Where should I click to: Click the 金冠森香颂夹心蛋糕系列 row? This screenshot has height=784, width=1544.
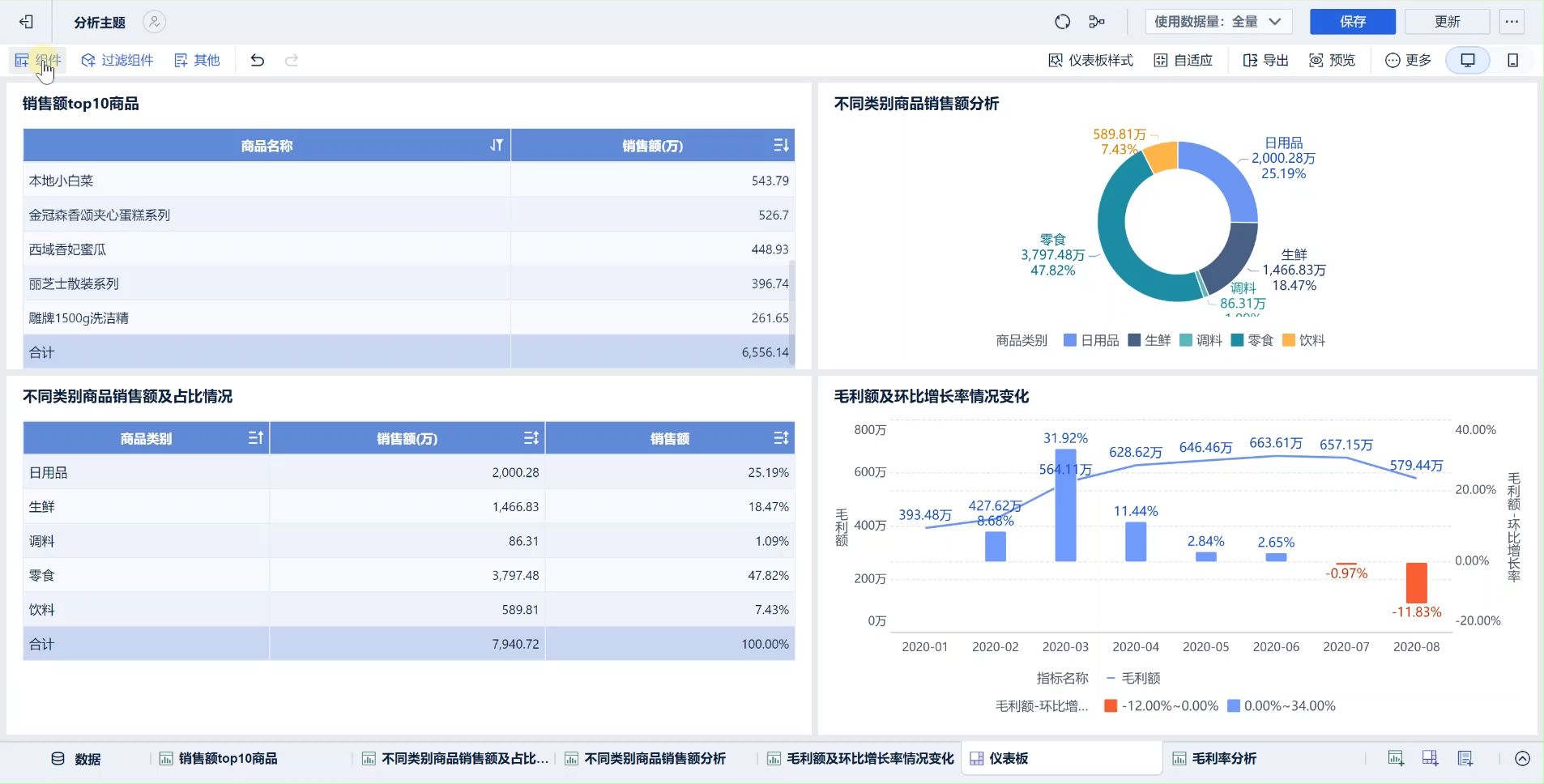[x=408, y=215]
